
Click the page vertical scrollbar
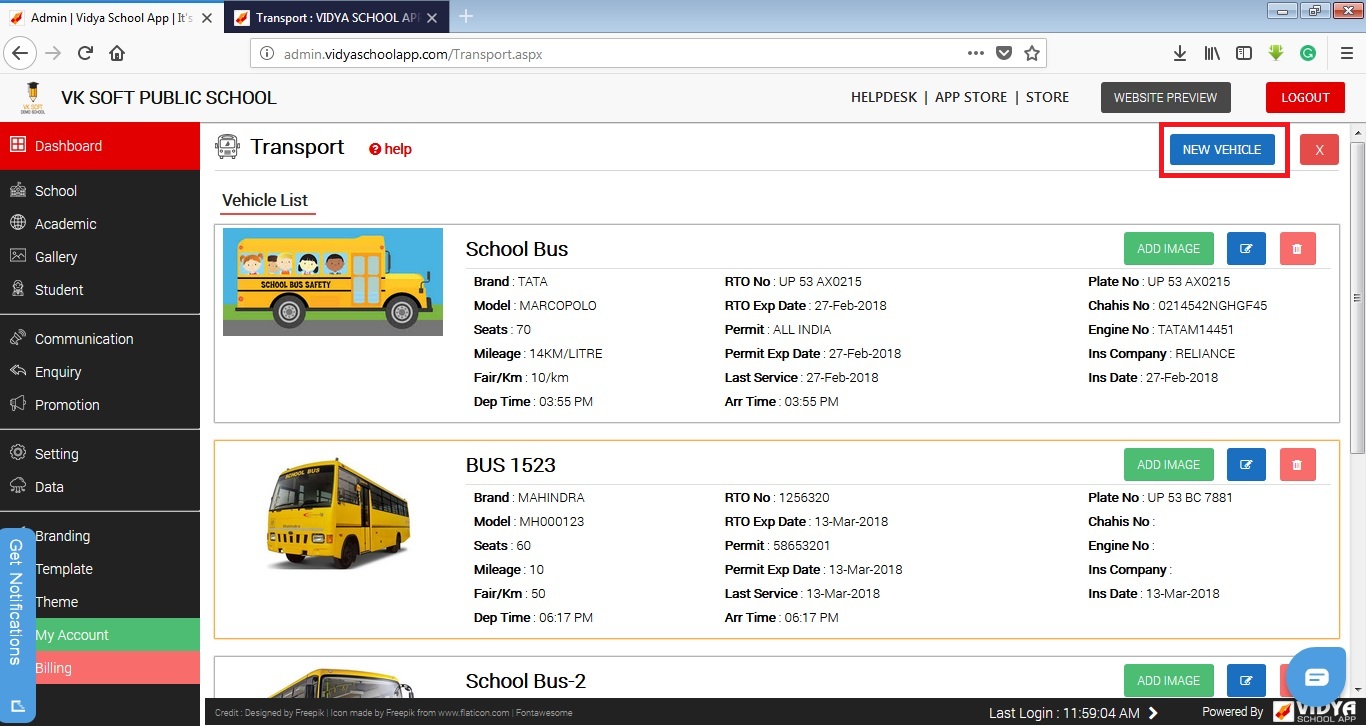(1357, 300)
